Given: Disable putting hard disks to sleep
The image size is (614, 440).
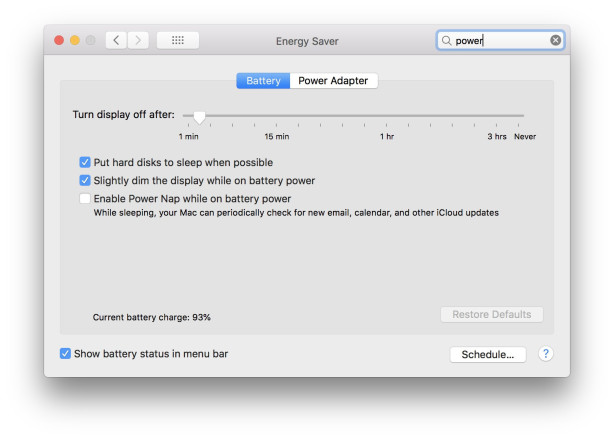Looking at the screenshot, I should pyautogui.click(x=85, y=162).
